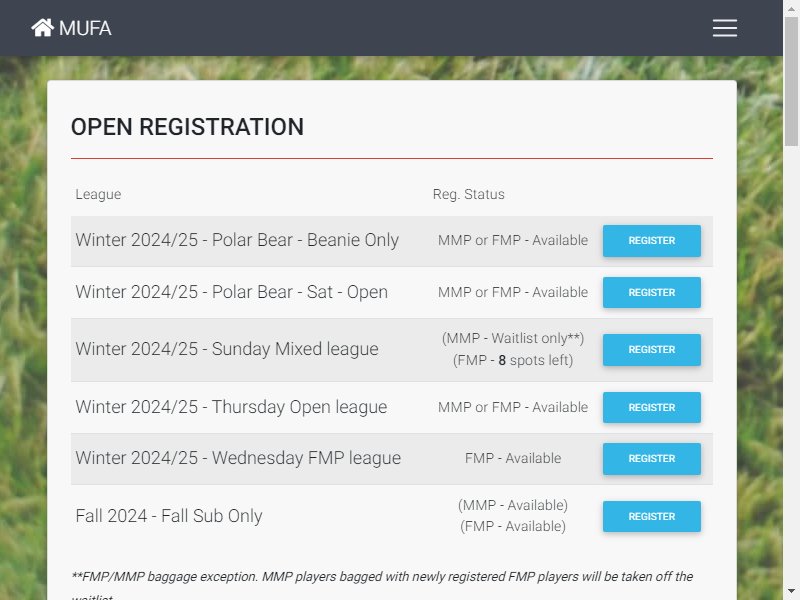This screenshot has width=800, height=600.
Task: Register for Fall Sub Only league
Action: pyautogui.click(x=651, y=517)
